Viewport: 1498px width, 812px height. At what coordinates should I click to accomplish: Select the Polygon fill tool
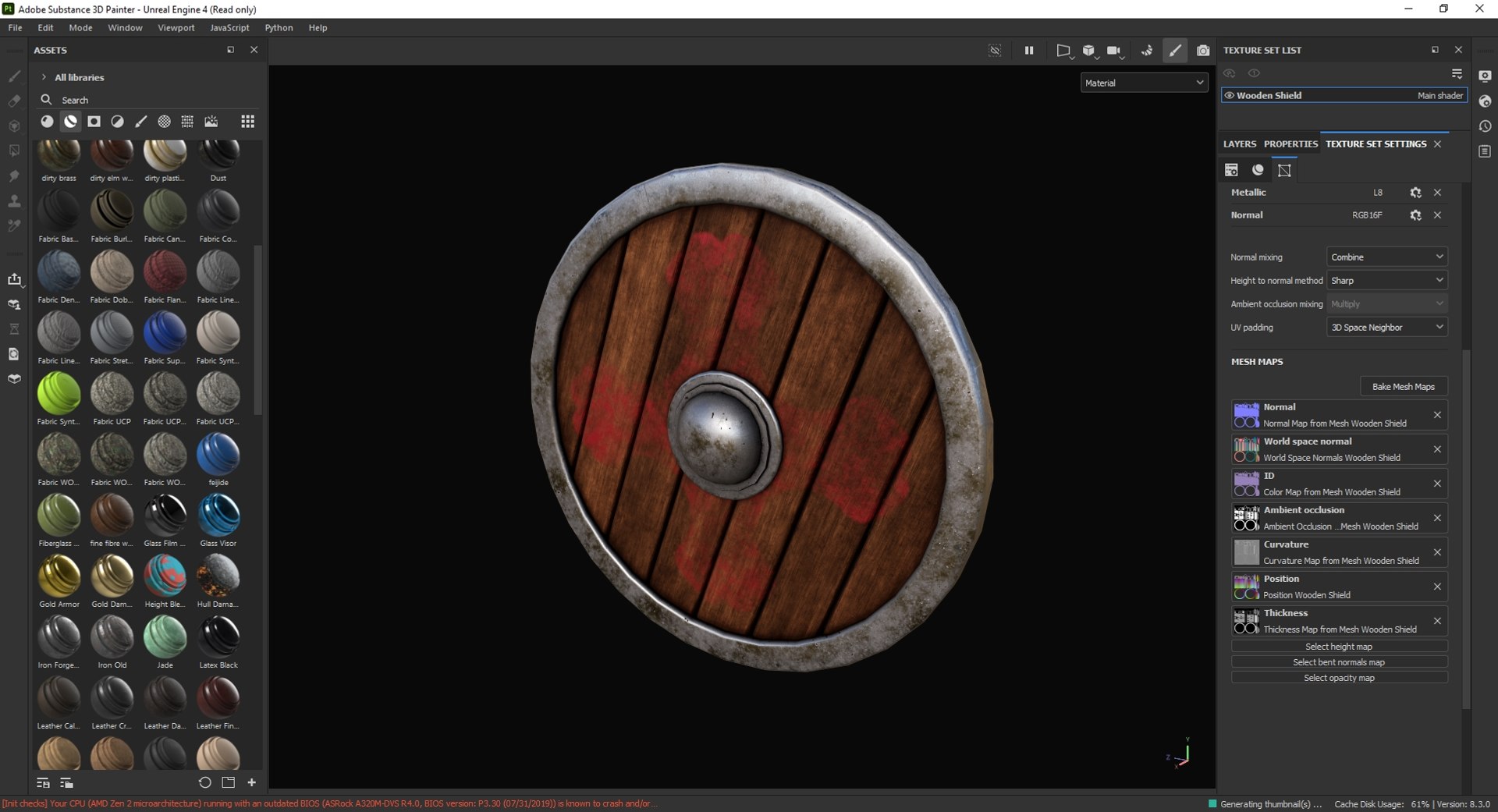[x=14, y=151]
